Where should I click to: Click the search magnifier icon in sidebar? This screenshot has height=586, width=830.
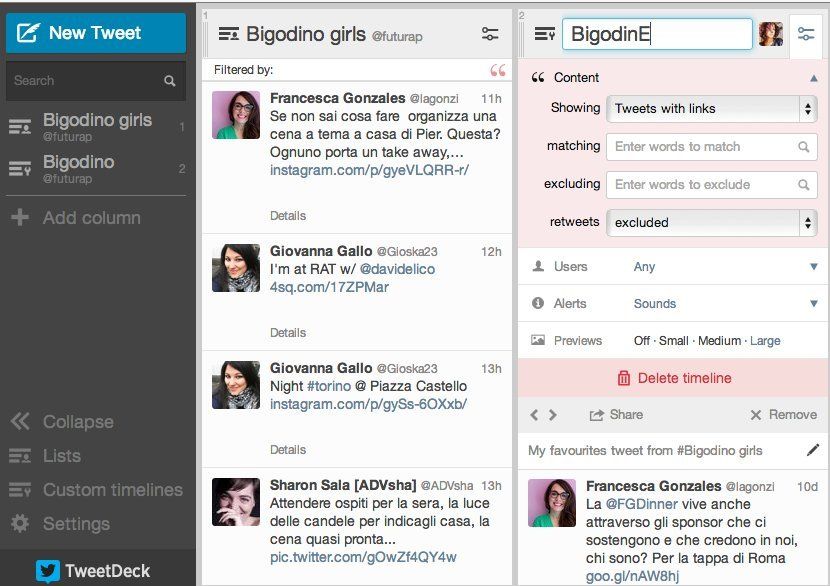[x=169, y=81]
